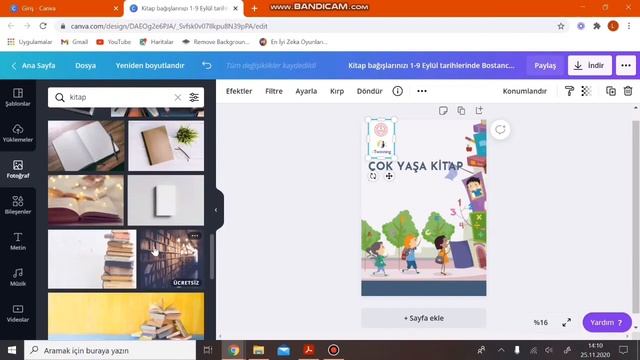Select the Fotoğraf panel icon
This screenshot has width=640, height=360.
coord(18,169)
